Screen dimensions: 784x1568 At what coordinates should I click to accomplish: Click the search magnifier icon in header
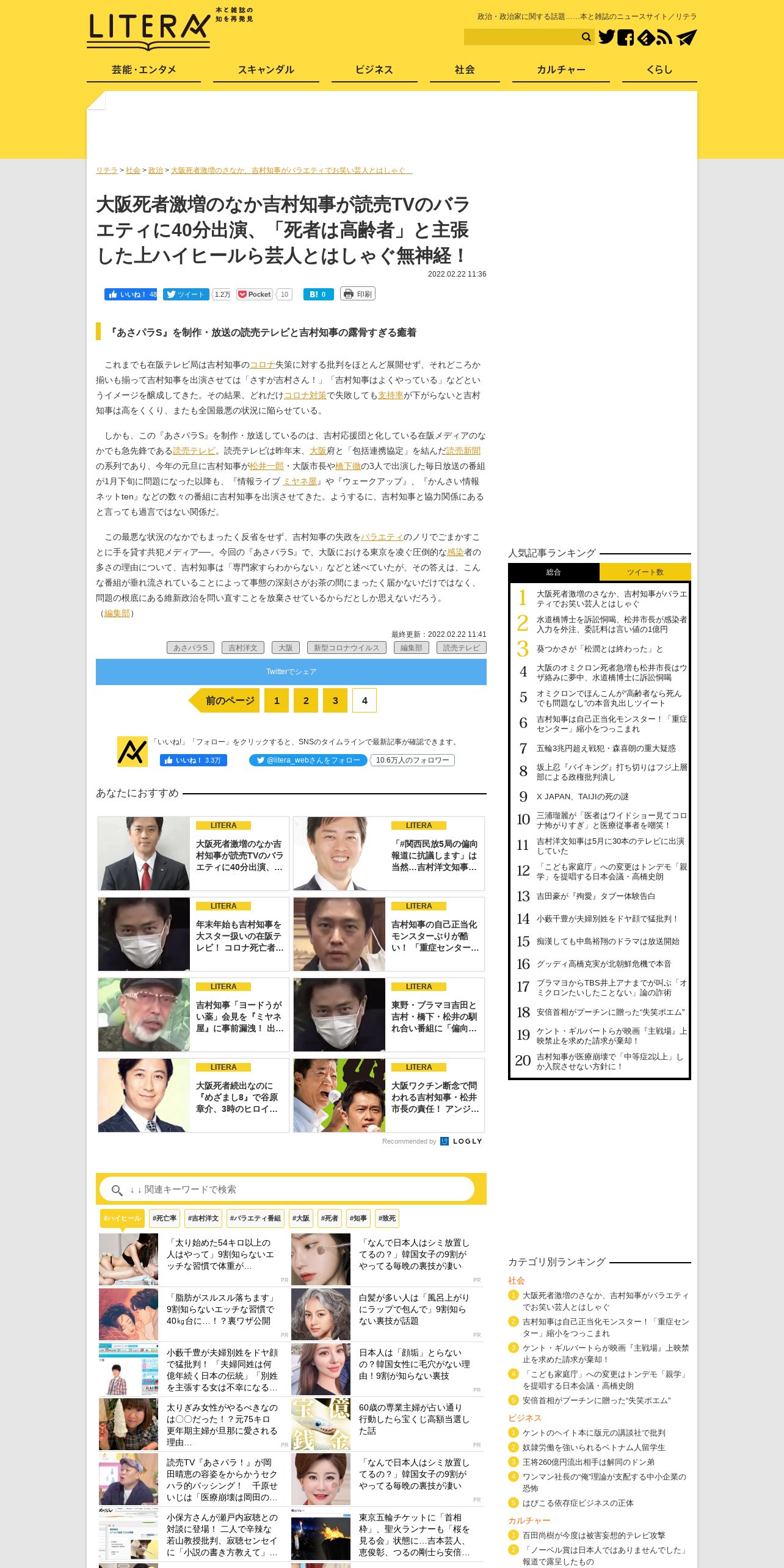coord(586,37)
